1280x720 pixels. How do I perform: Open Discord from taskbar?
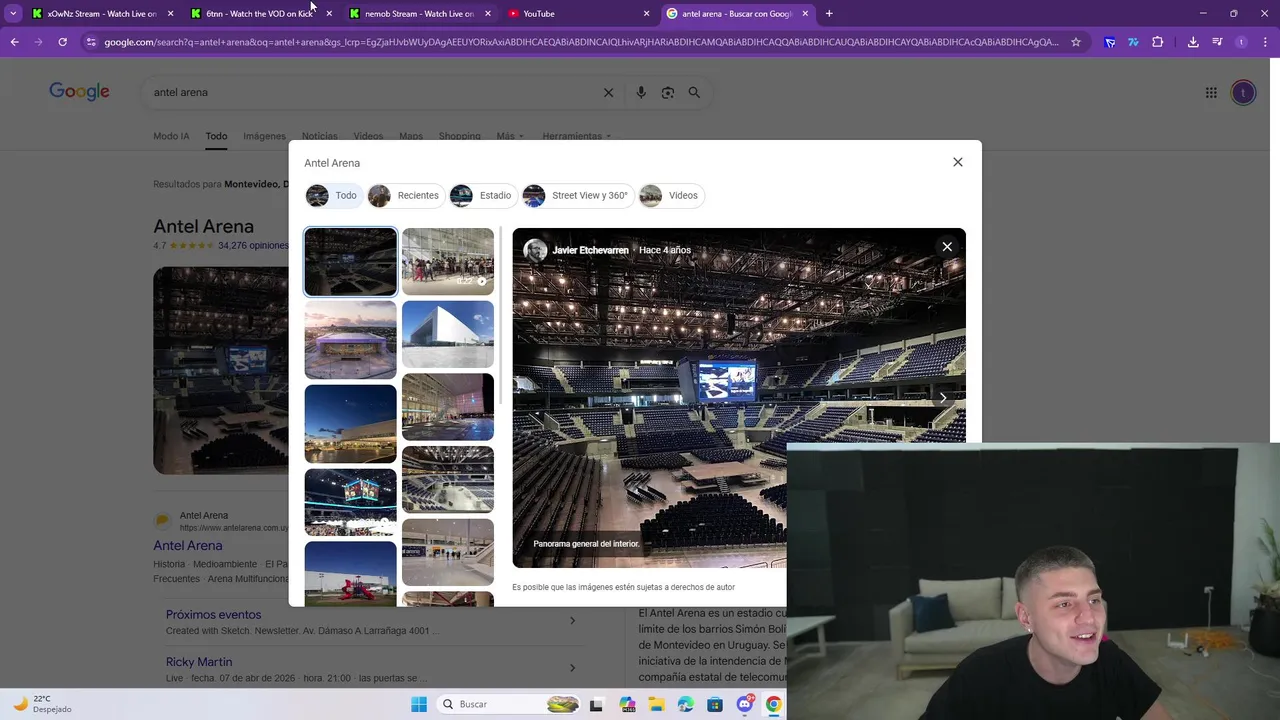[x=744, y=704]
